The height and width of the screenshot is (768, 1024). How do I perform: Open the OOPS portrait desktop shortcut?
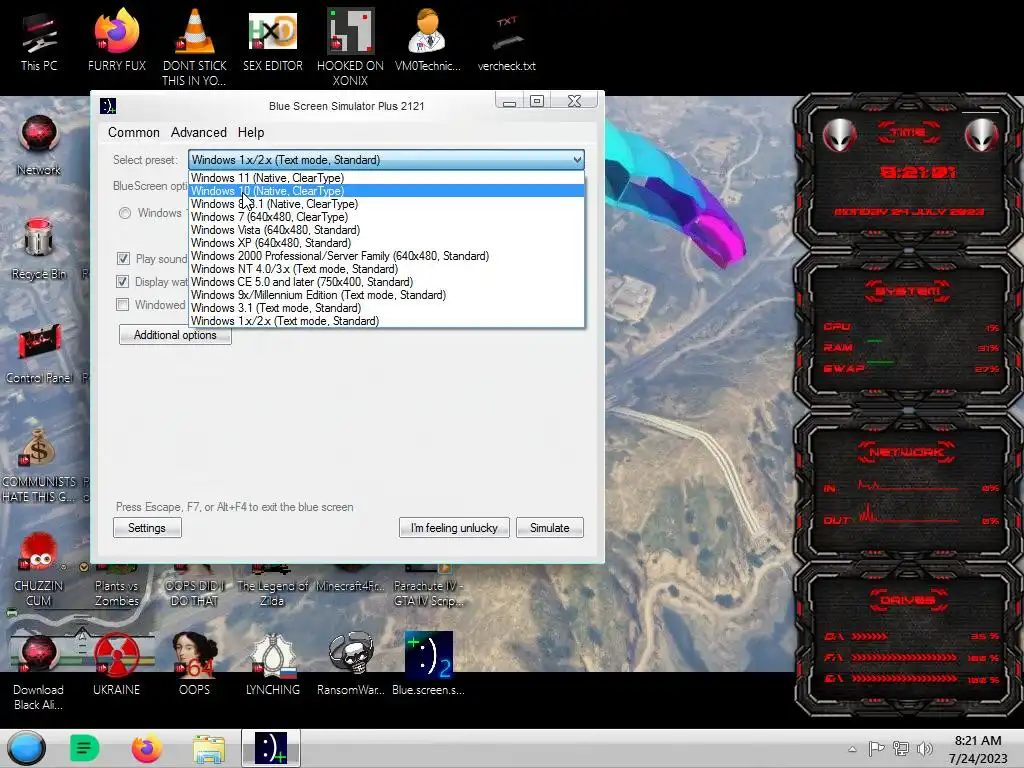[x=195, y=665]
